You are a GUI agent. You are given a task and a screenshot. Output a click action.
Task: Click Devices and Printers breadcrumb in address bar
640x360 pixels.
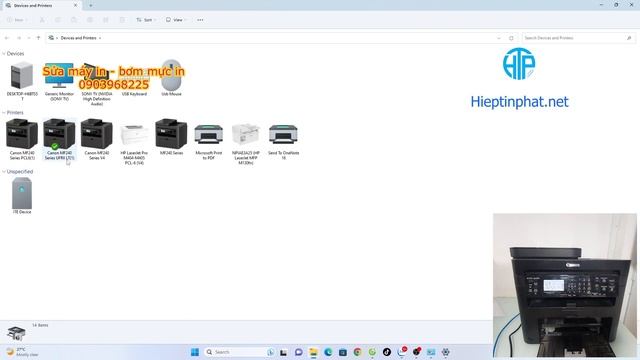tap(78, 38)
